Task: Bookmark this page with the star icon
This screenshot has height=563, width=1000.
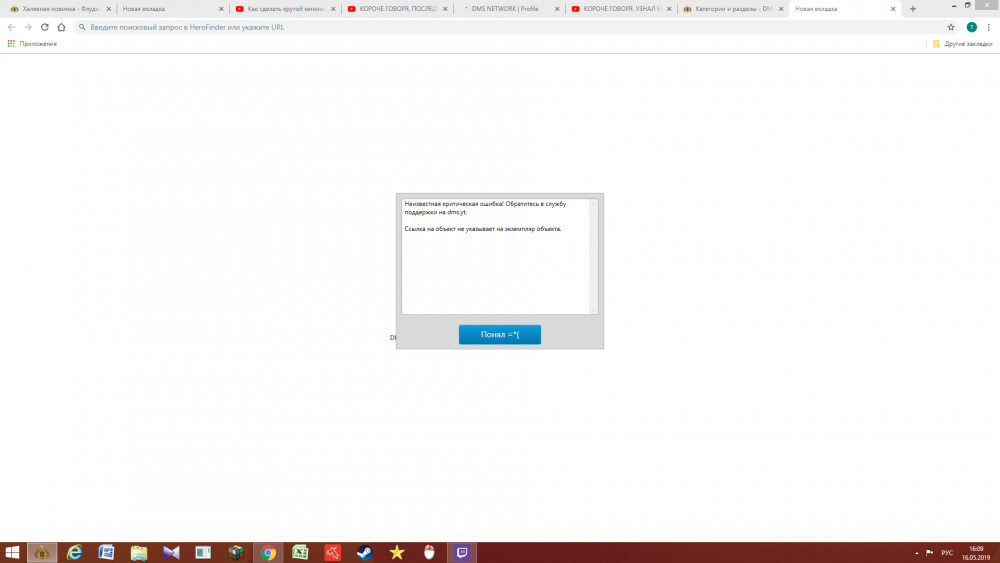Action: [951, 27]
